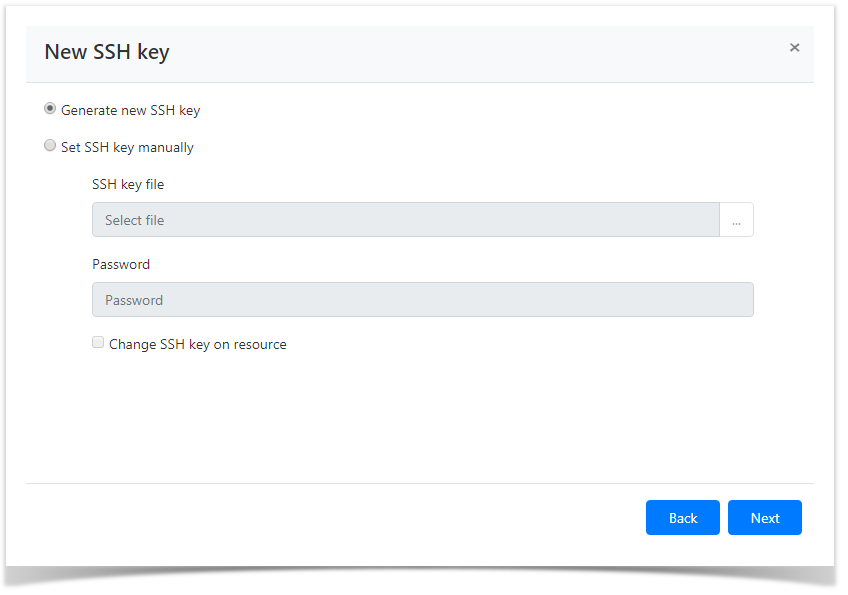Viewport: 848px width, 595px height.
Task: Click the "Change SSH key on resource" label text
Action: click(197, 344)
